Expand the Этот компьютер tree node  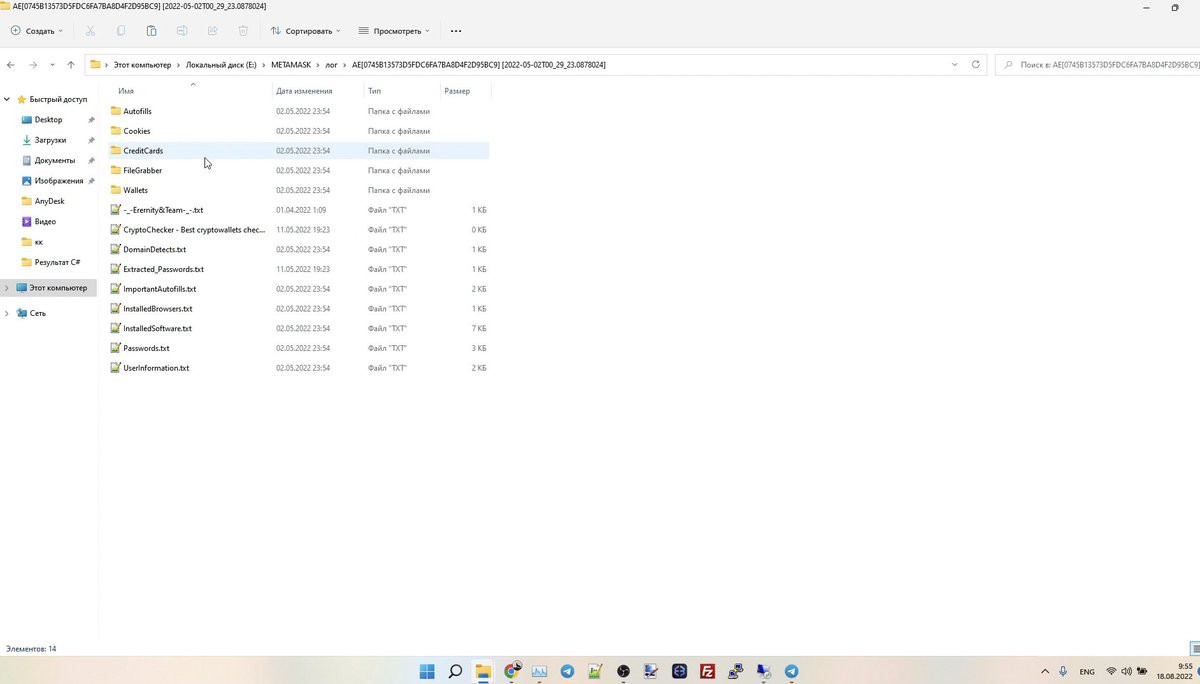tap(8, 288)
